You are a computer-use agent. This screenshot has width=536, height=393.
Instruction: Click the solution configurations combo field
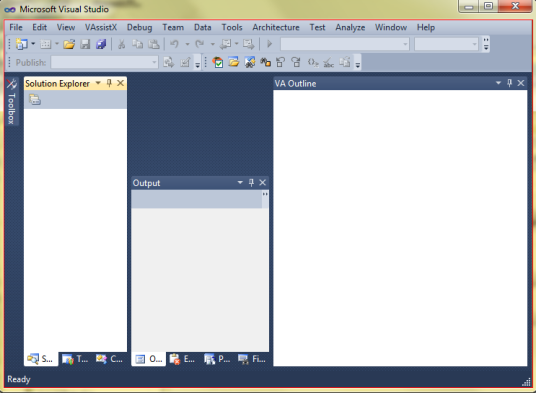tap(345, 44)
